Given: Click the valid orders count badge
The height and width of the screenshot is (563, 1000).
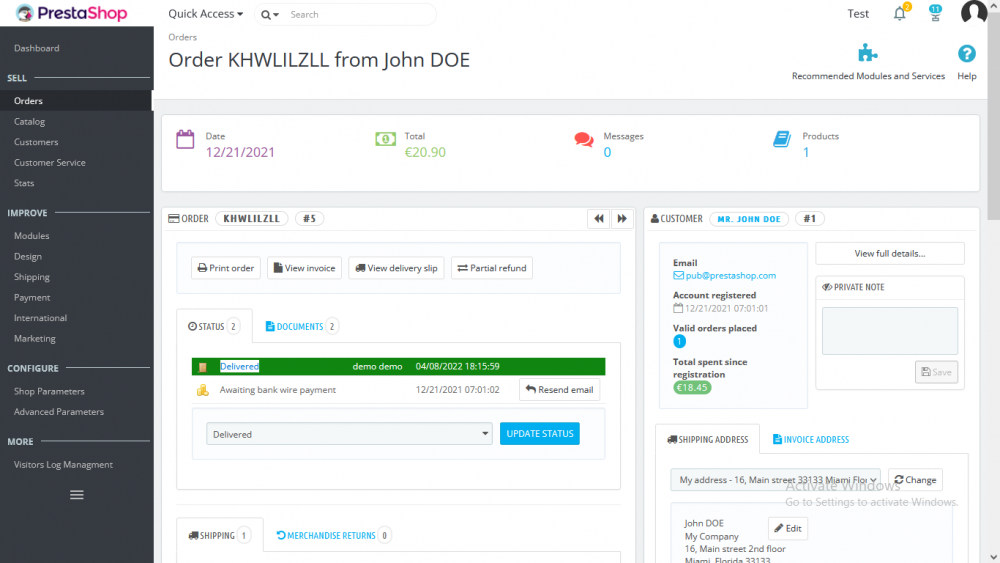Looking at the screenshot, I should coord(679,342).
